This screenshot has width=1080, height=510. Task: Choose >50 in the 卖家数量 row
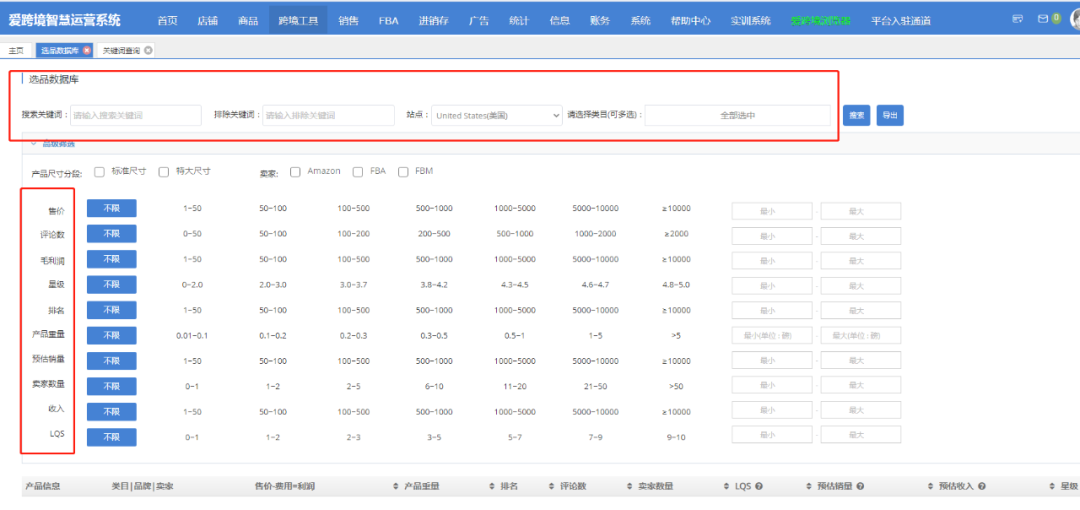(676, 386)
